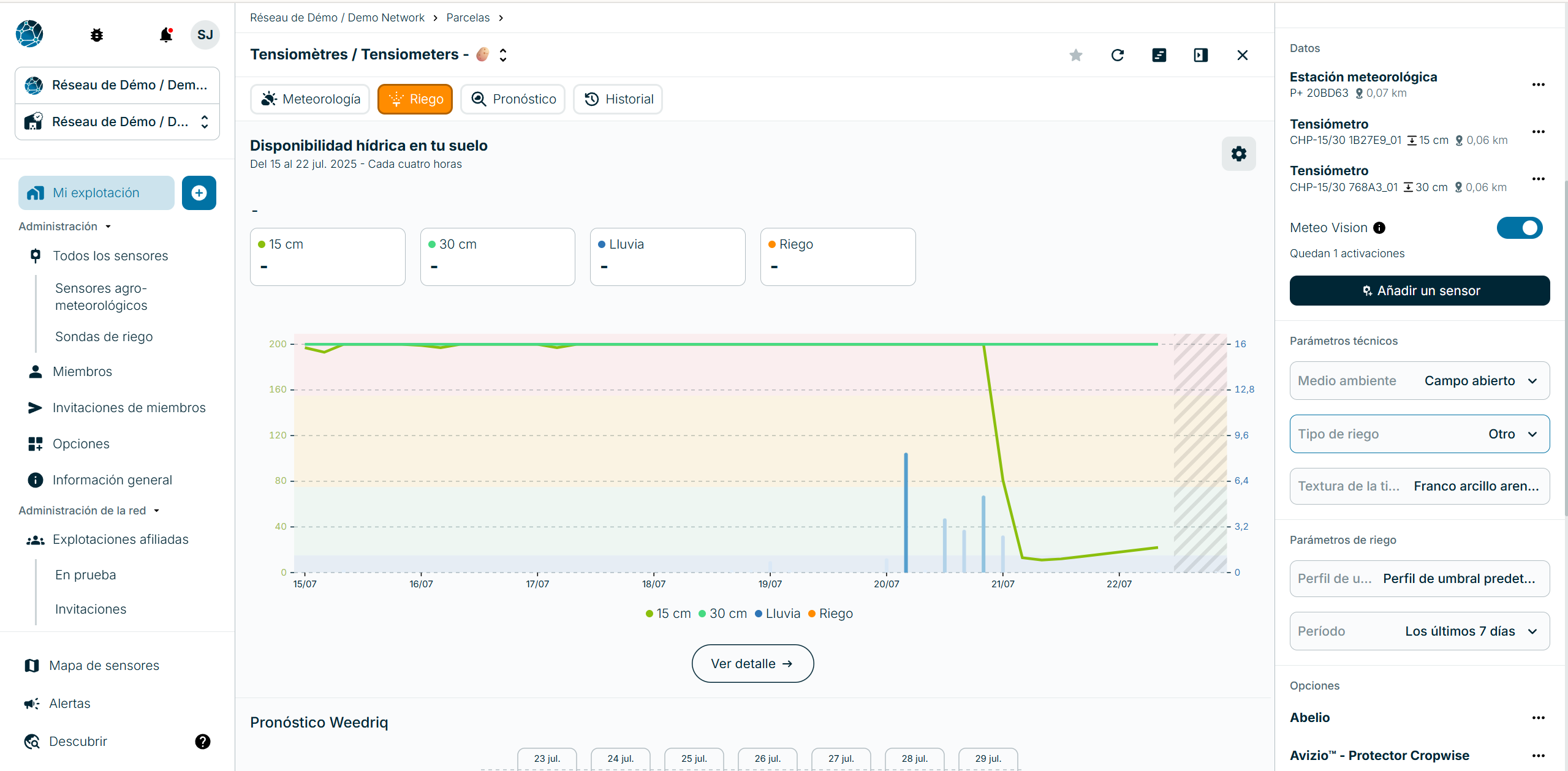Collapse the right side panel
The image size is (1568, 771).
click(1201, 55)
